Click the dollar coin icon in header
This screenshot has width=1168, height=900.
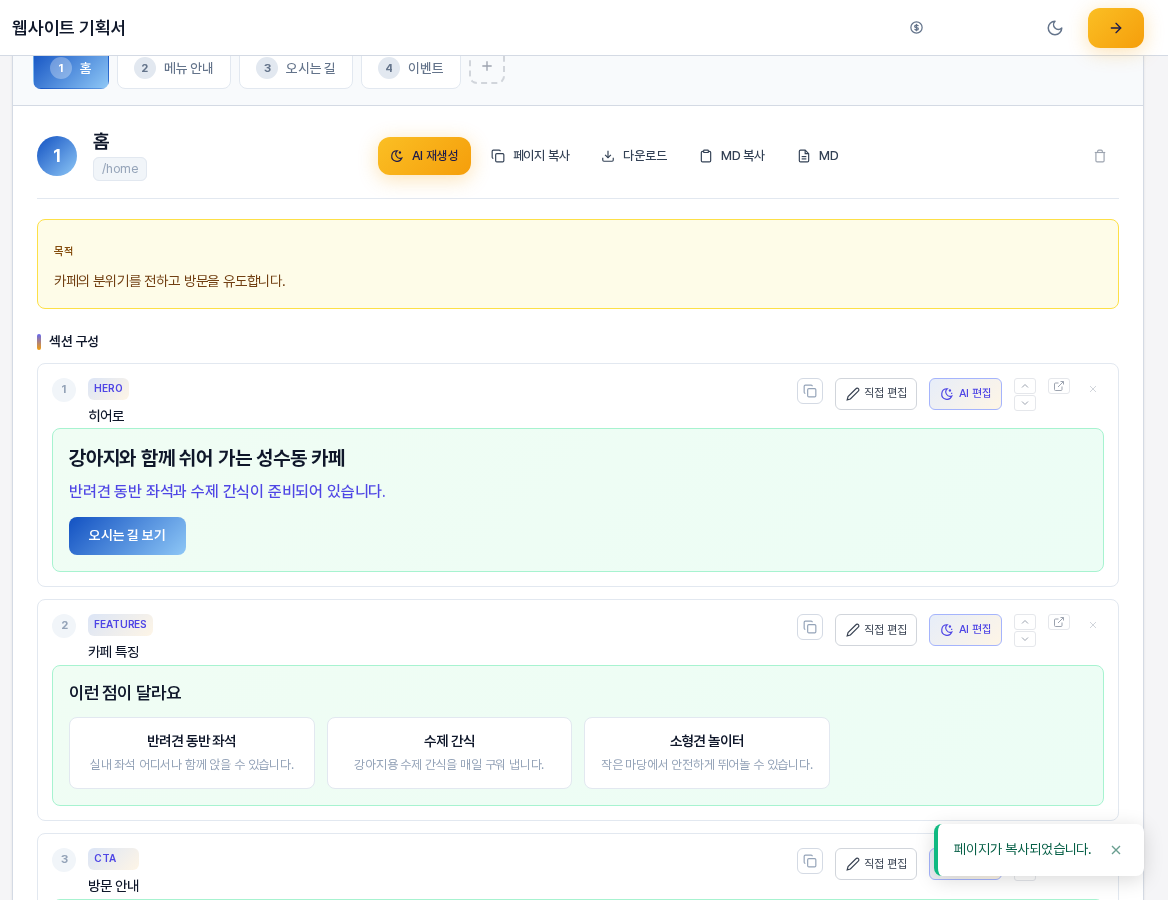click(x=916, y=28)
